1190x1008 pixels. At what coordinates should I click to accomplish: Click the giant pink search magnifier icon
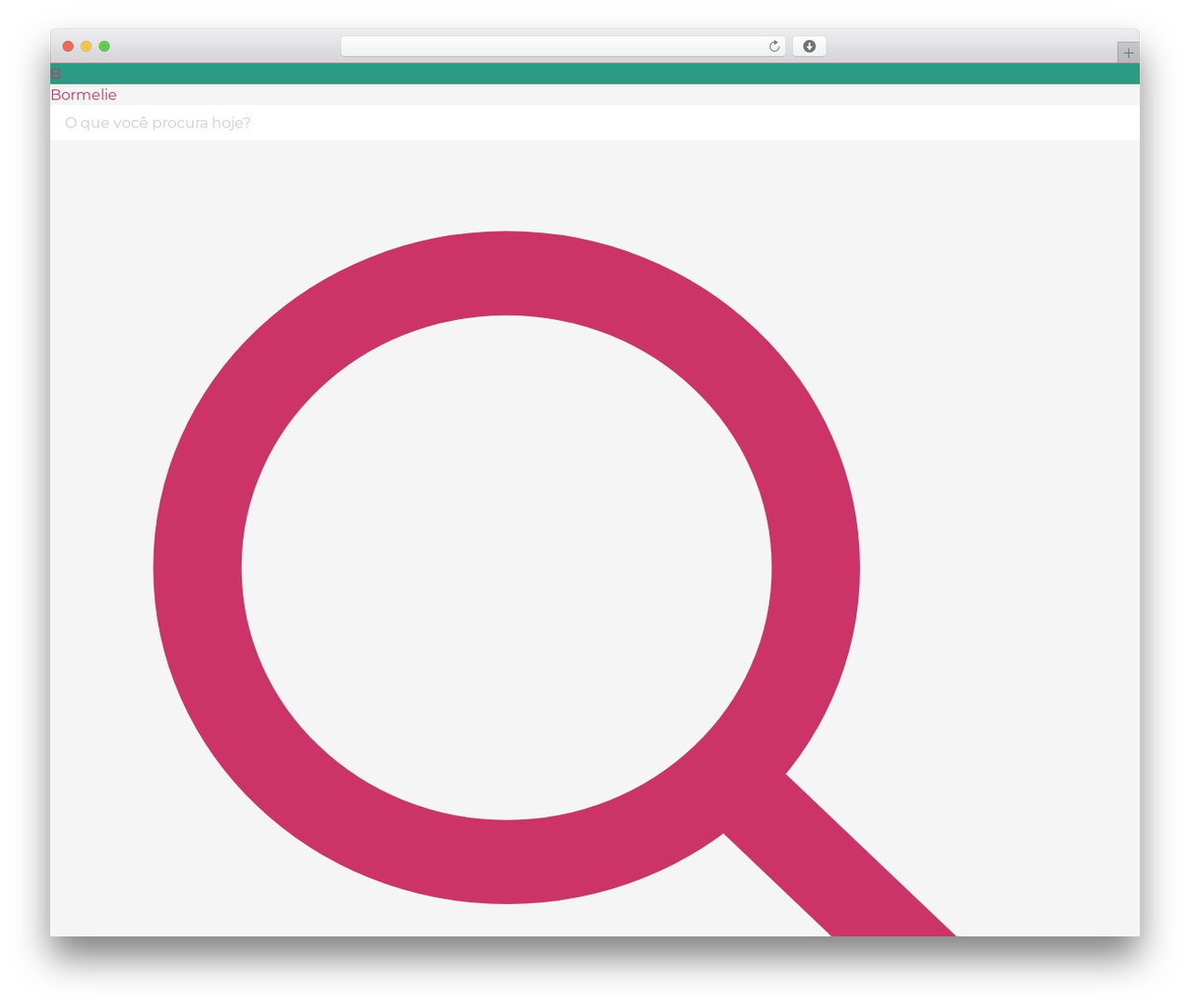click(554, 583)
